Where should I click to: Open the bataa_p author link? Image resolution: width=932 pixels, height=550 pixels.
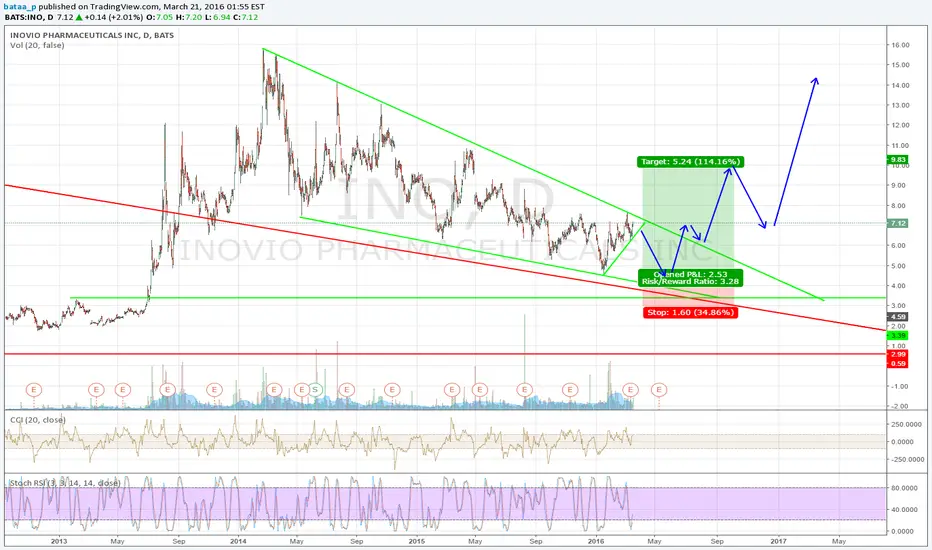tap(20, 7)
